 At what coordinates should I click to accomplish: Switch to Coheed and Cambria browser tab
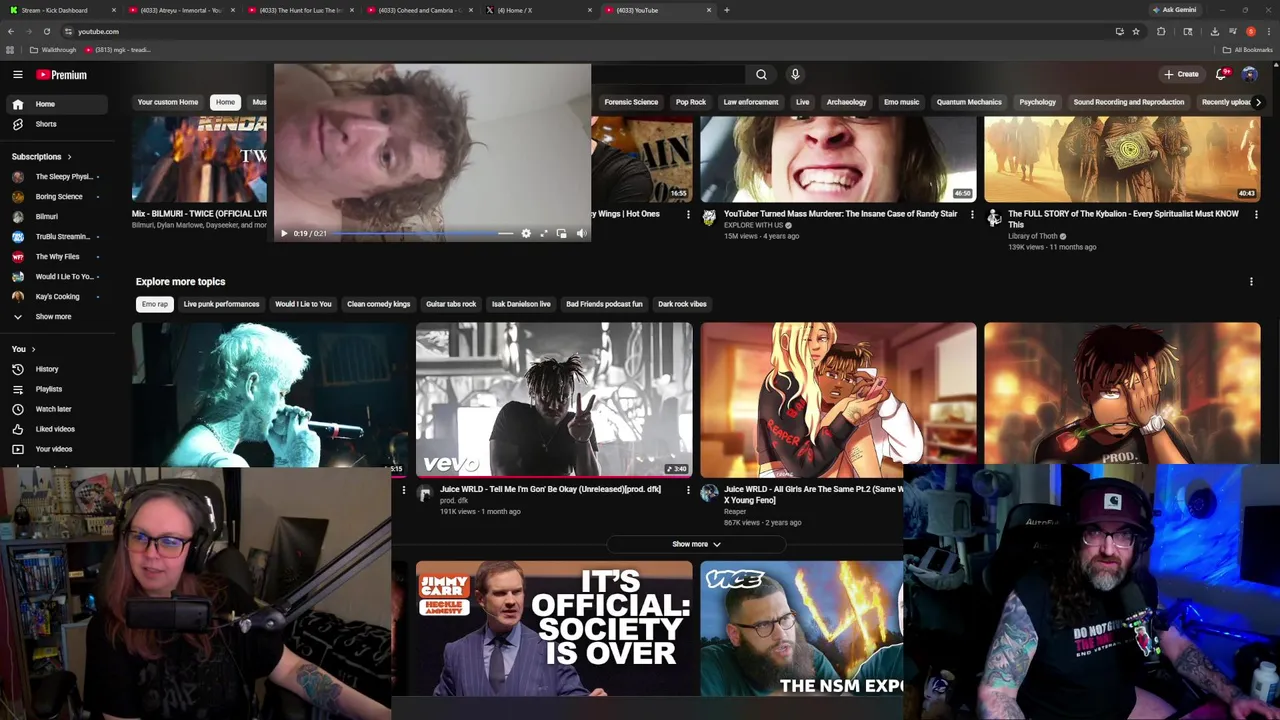click(x=420, y=10)
